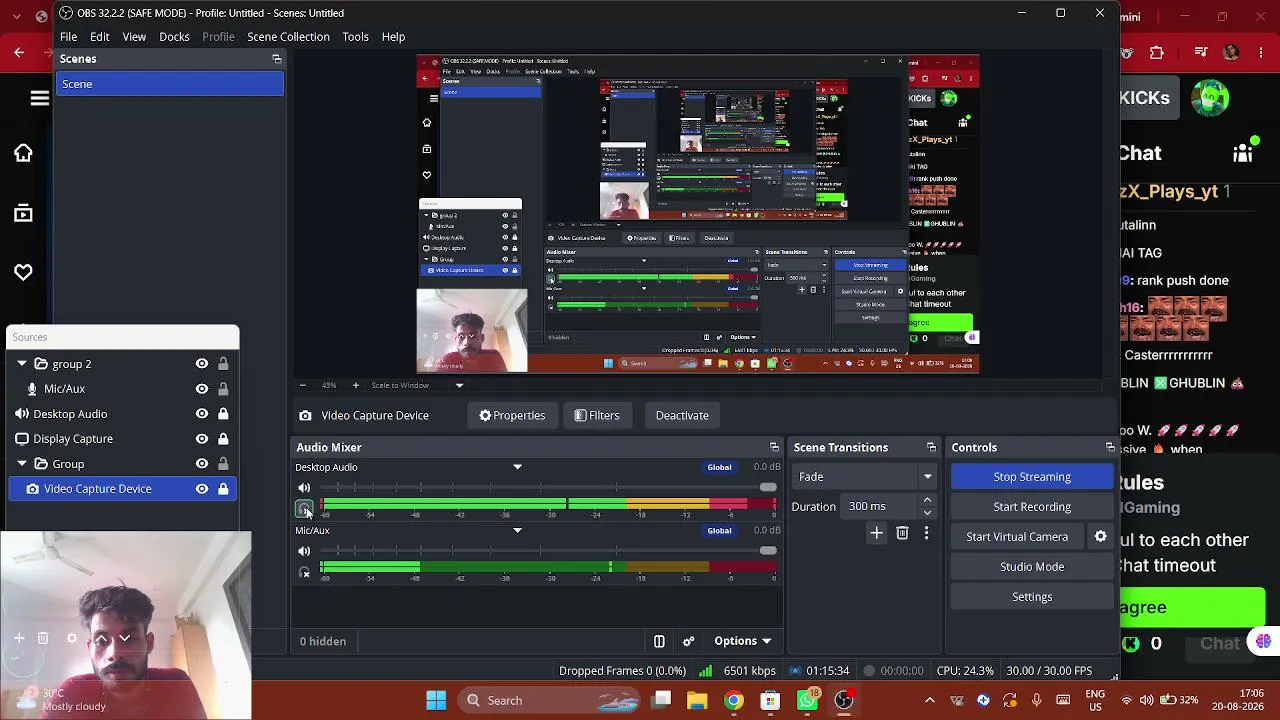
Task: Open advanced audio properties gears icon
Action: click(x=688, y=641)
